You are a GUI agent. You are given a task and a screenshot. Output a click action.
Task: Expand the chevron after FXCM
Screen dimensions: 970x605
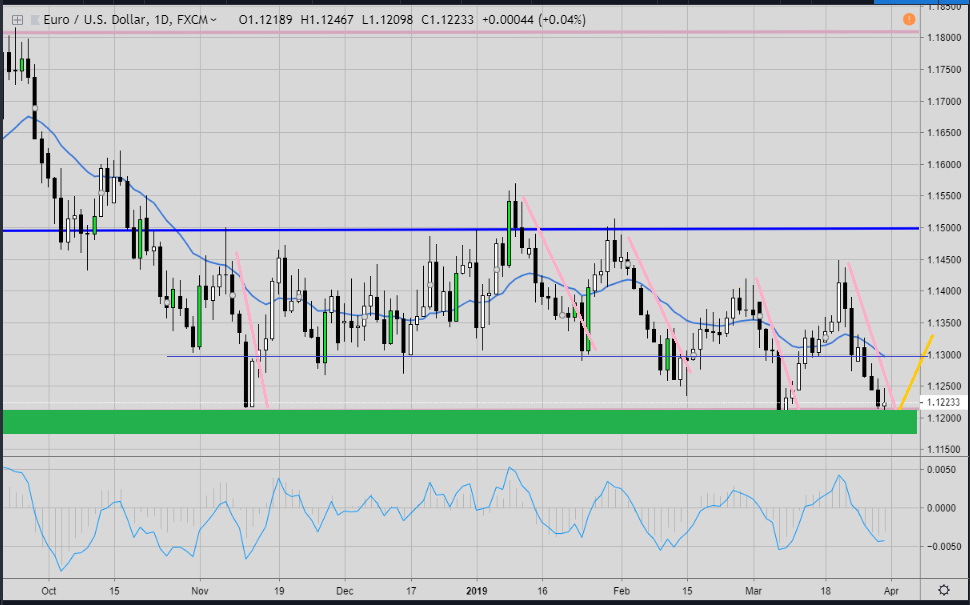click(x=214, y=19)
